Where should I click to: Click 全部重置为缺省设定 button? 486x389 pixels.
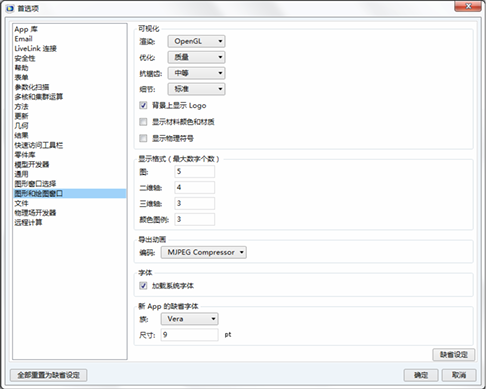pos(49,375)
